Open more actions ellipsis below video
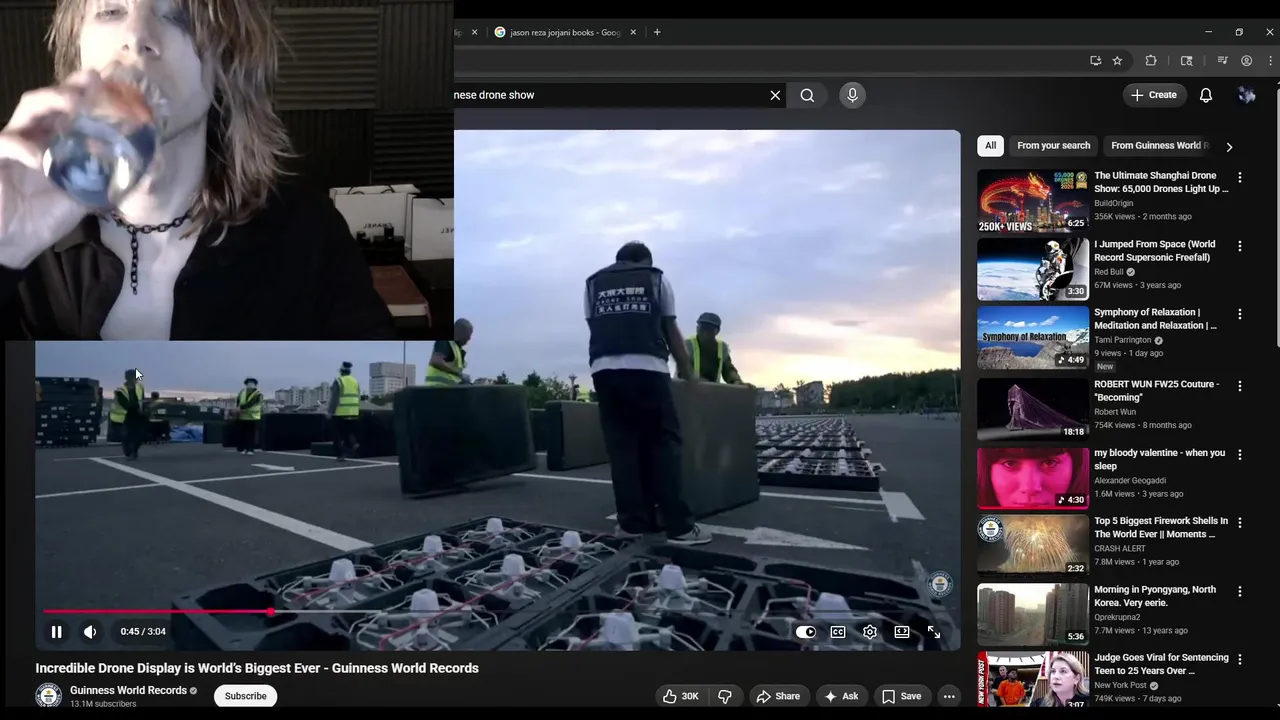This screenshot has height=720, width=1280. [x=949, y=696]
